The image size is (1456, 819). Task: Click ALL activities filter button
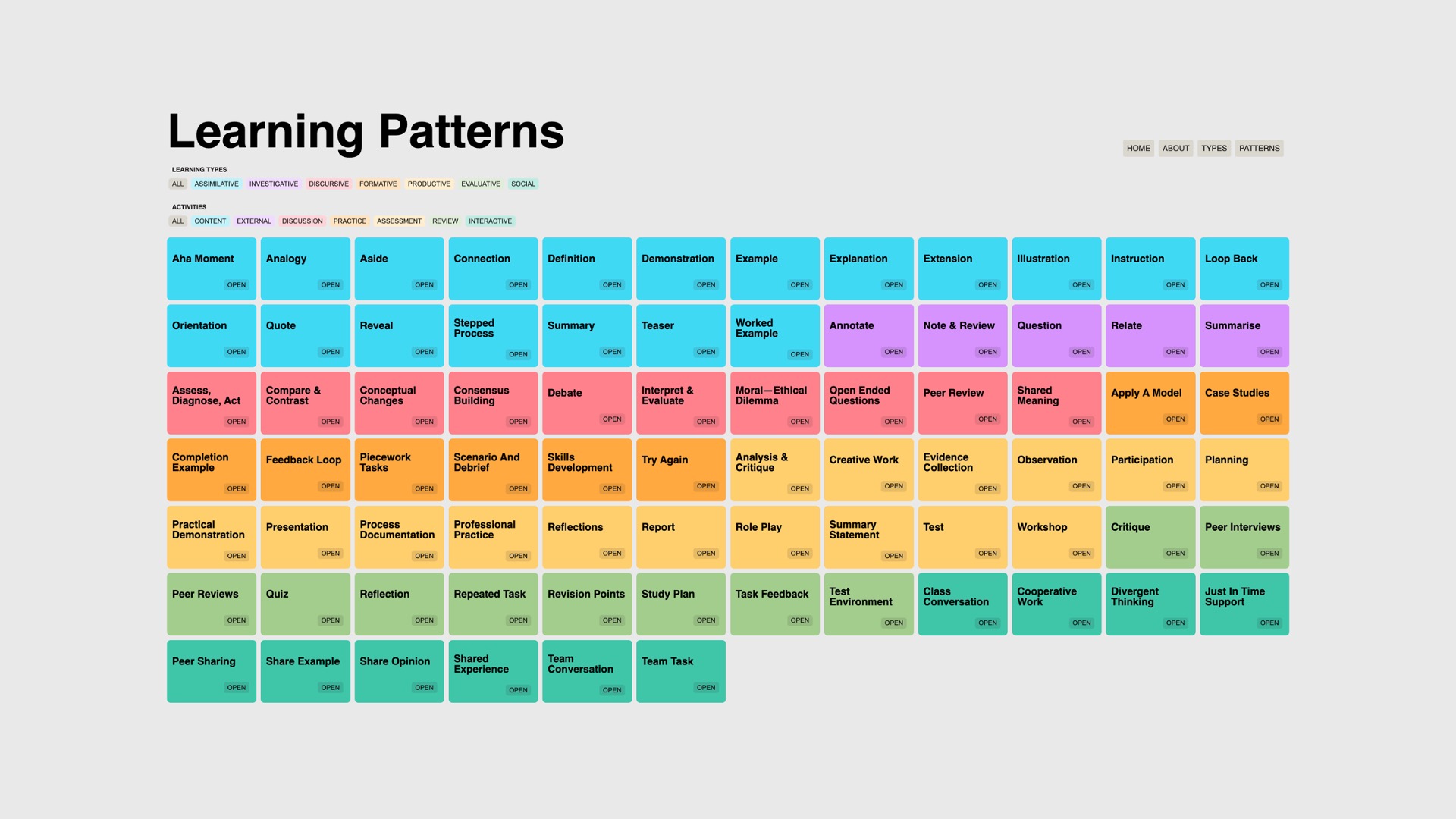click(177, 220)
